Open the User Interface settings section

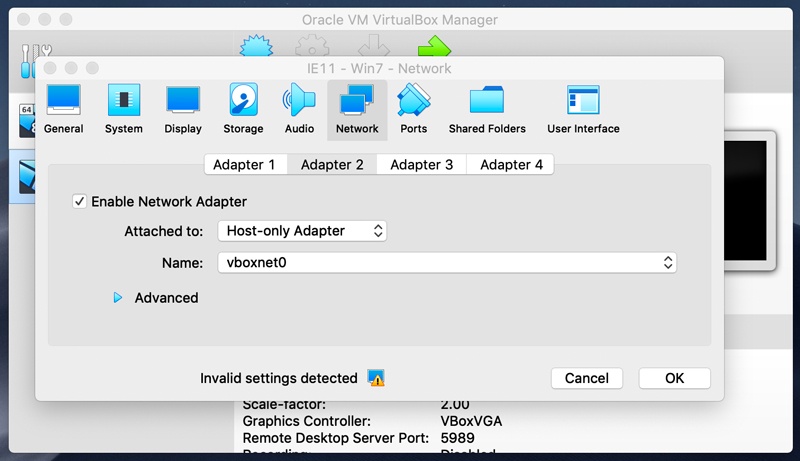pos(583,110)
